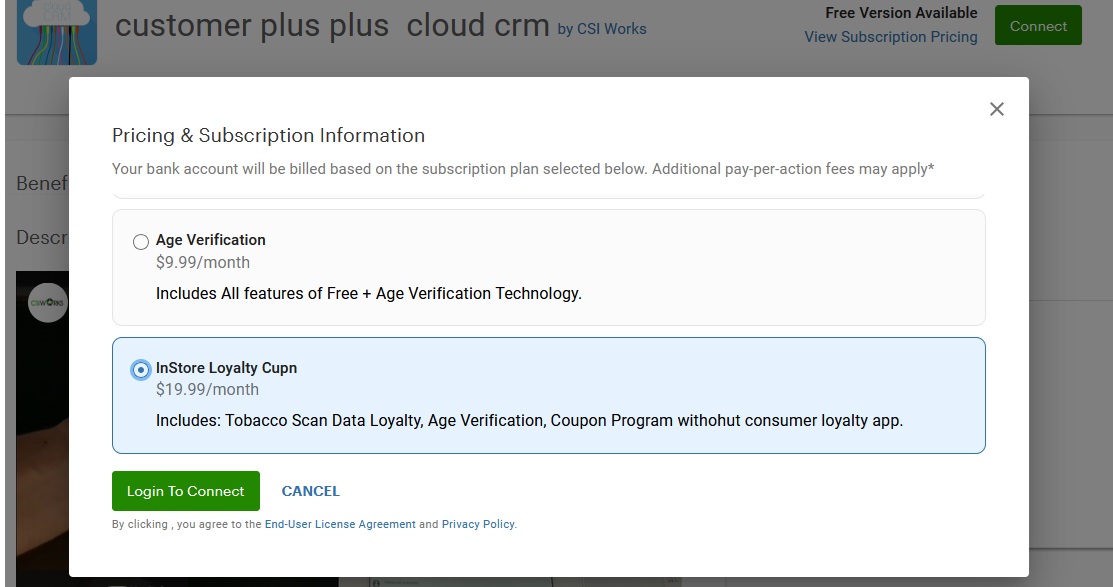
Task: Click the Pricing & Subscription Information heading
Action: point(268,135)
